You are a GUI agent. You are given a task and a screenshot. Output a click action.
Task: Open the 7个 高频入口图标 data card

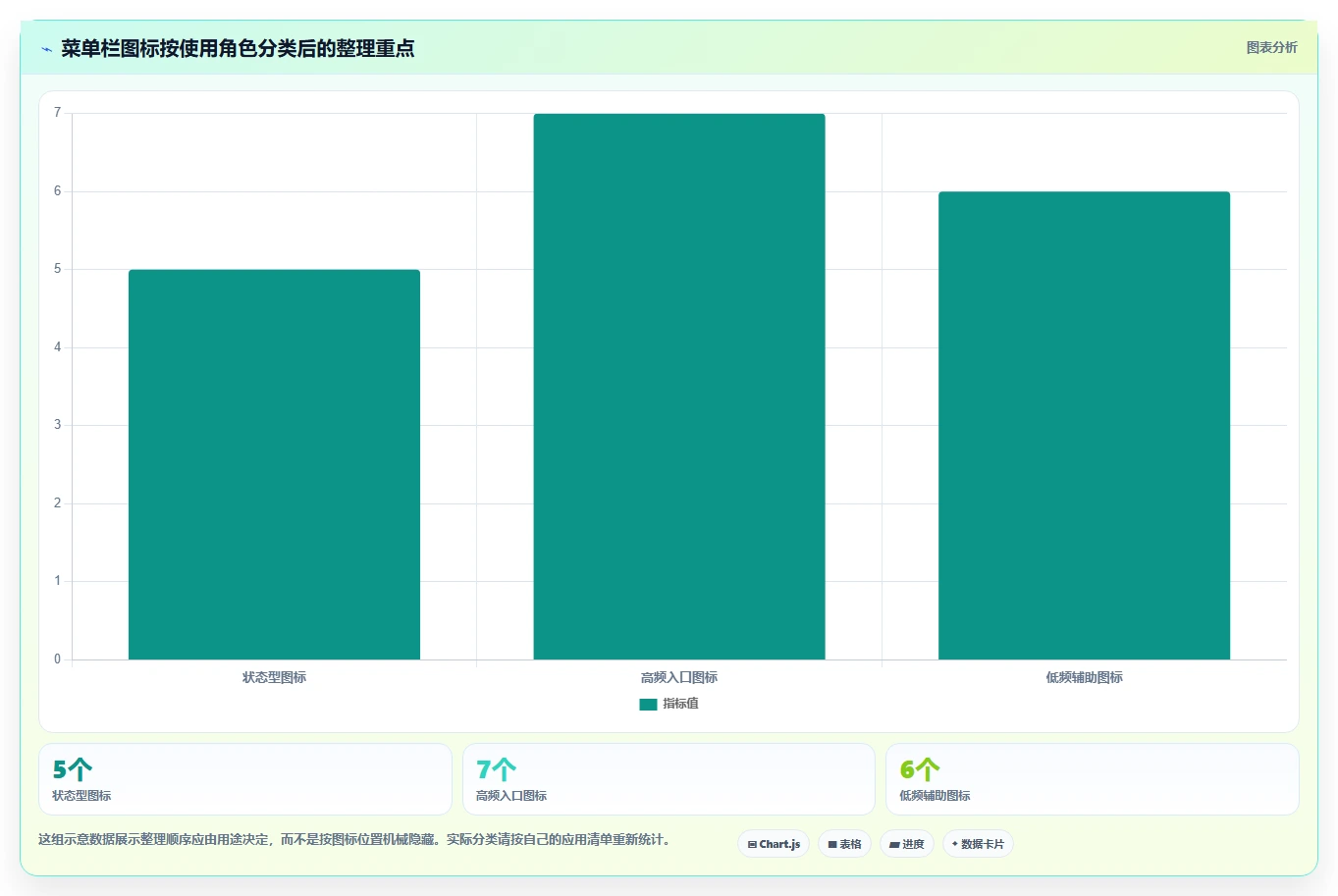pos(669,779)
